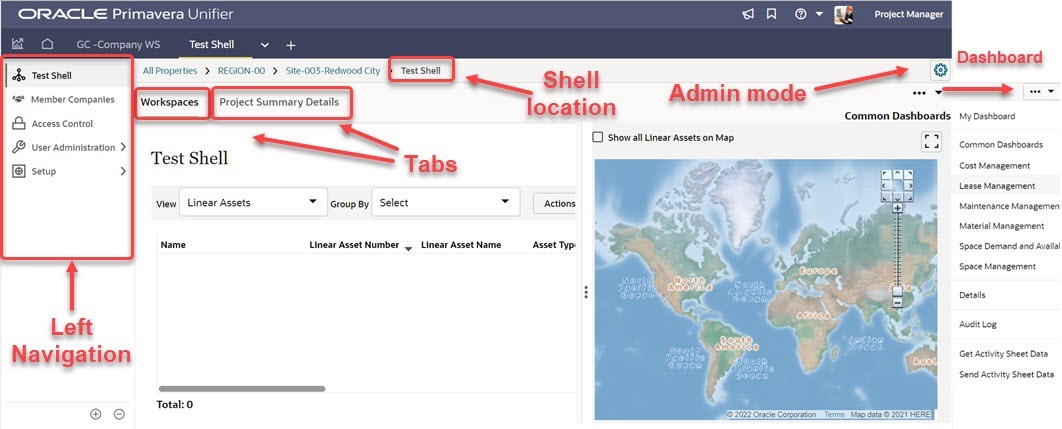Open the tab list chevron dropdown
This screenshot has width=1062, height=429.
coord(265,45)
